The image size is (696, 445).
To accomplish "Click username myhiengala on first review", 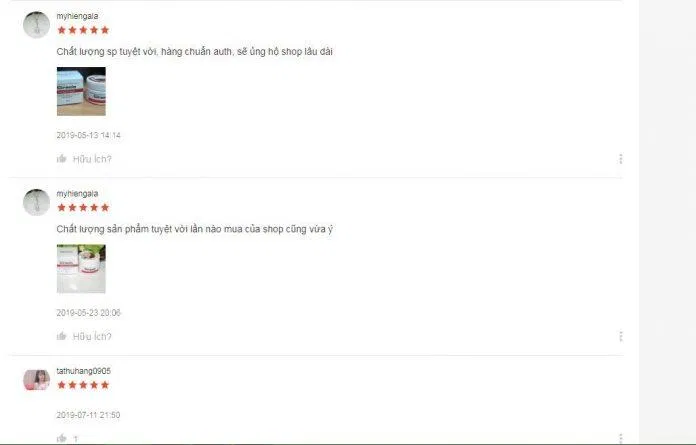I will pos(77,16).
